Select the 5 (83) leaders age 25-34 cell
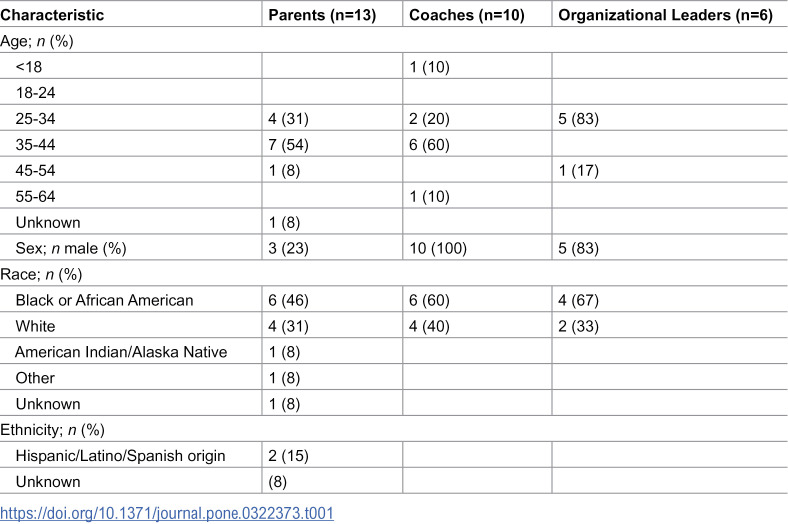Image resolution: width=788 pixels, height=524 pixels. pos(578,119)
